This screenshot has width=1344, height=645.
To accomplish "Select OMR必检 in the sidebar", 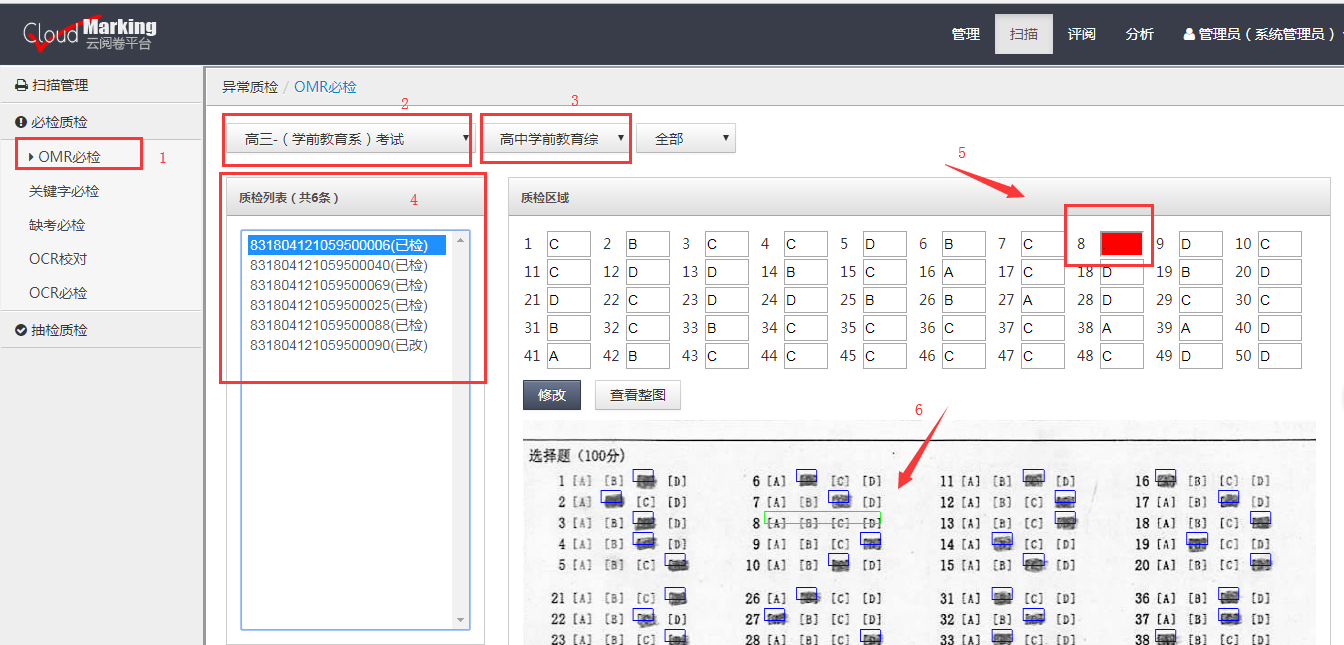I will point(69,157).
